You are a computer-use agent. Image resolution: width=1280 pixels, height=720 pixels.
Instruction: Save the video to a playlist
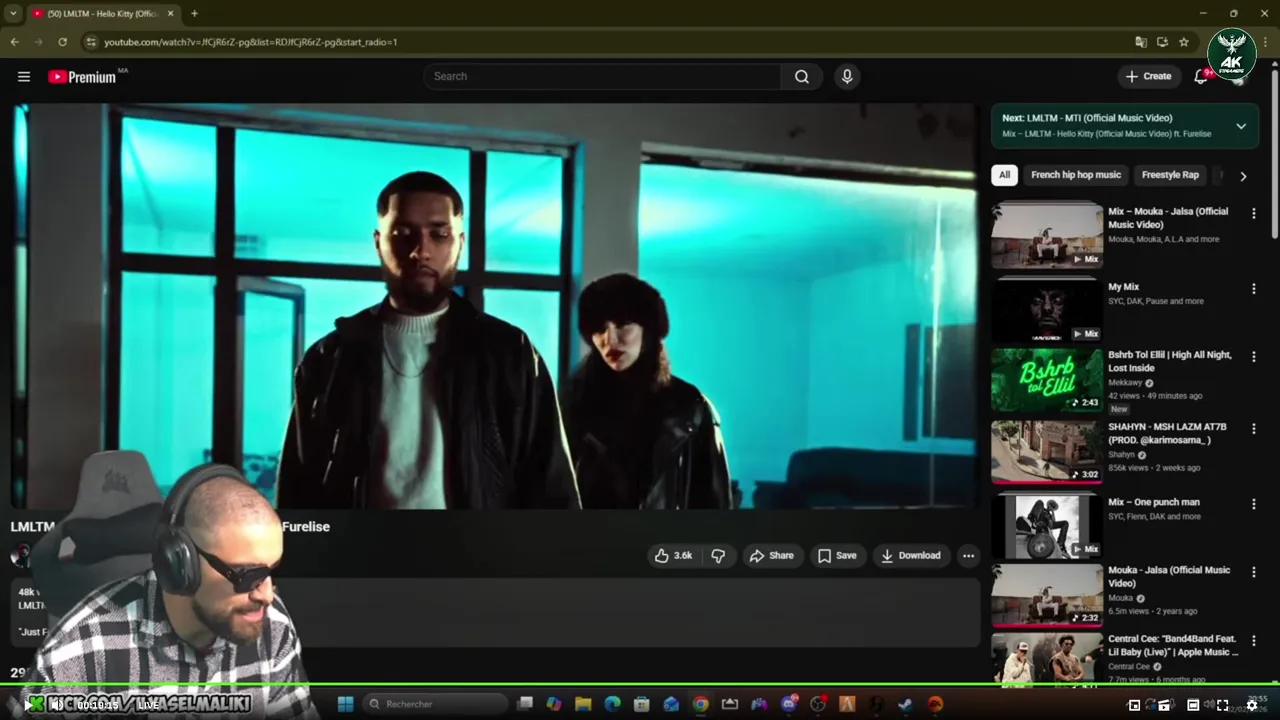coord(837,556)
